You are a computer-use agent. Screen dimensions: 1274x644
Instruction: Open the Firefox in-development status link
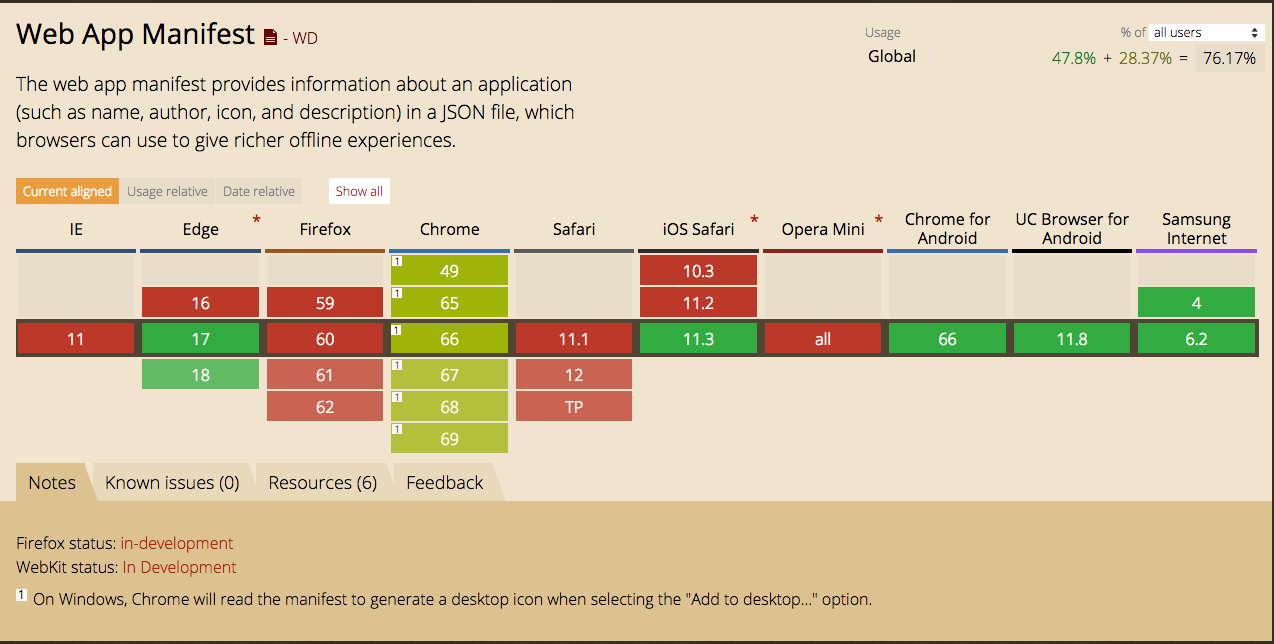[x=177, y=543]
